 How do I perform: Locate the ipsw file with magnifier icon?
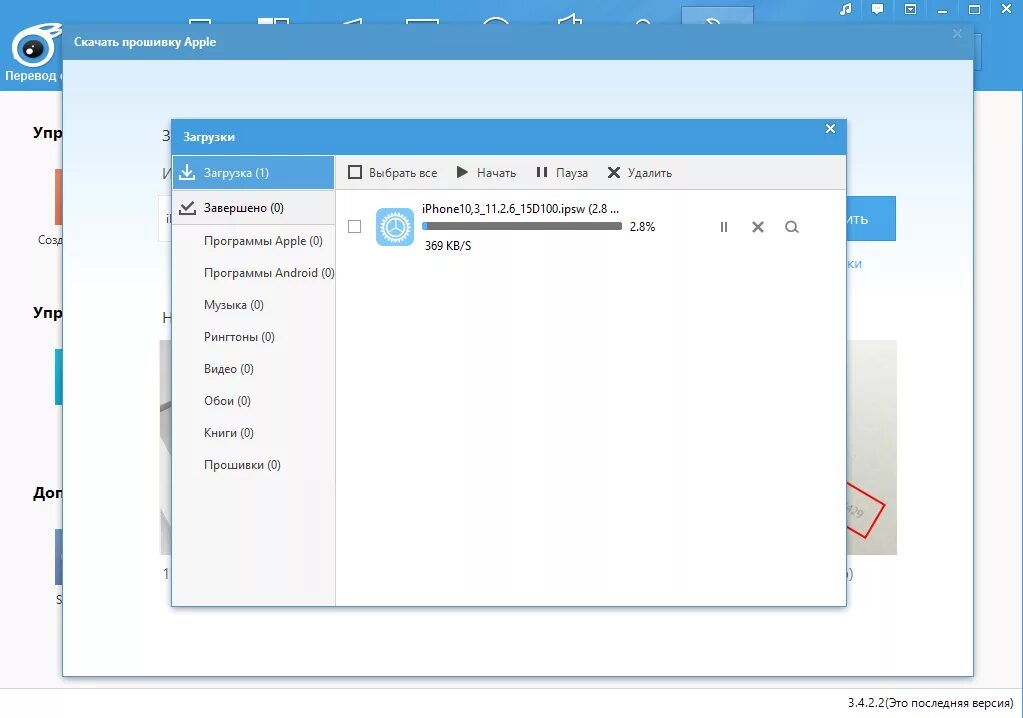[791, 227]
